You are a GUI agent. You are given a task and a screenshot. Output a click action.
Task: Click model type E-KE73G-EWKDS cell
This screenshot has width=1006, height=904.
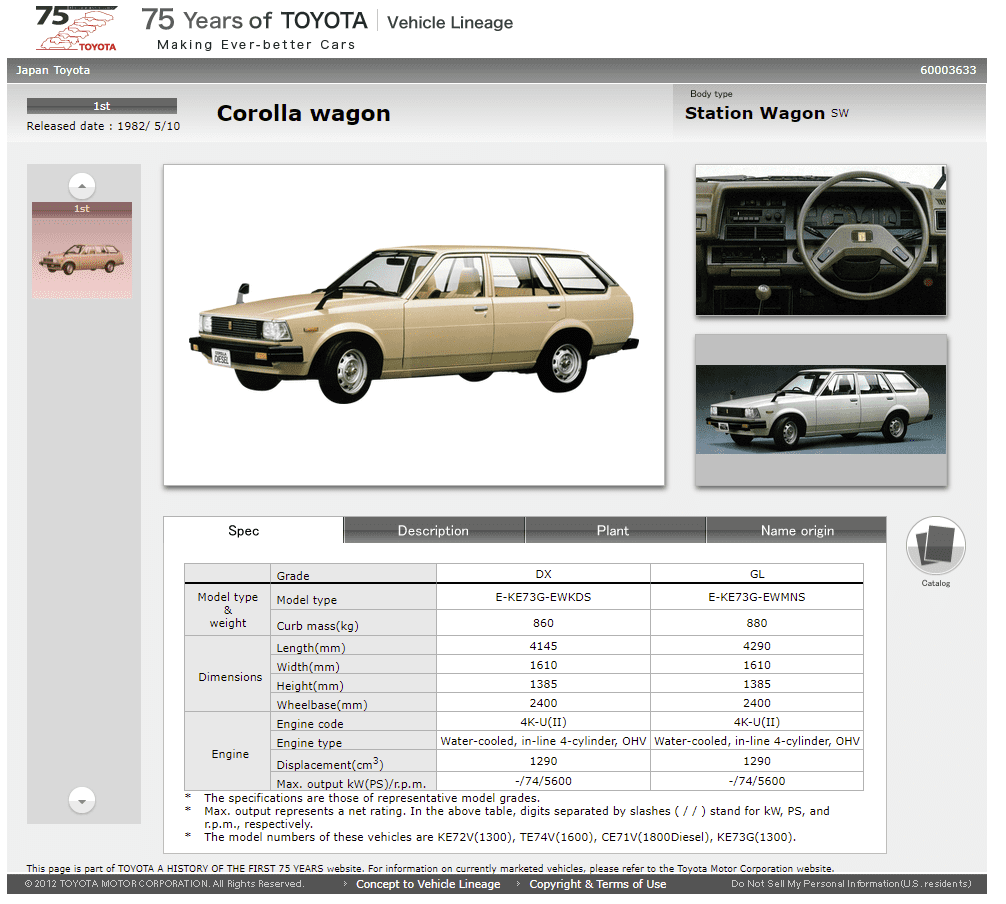pos(543,597)
